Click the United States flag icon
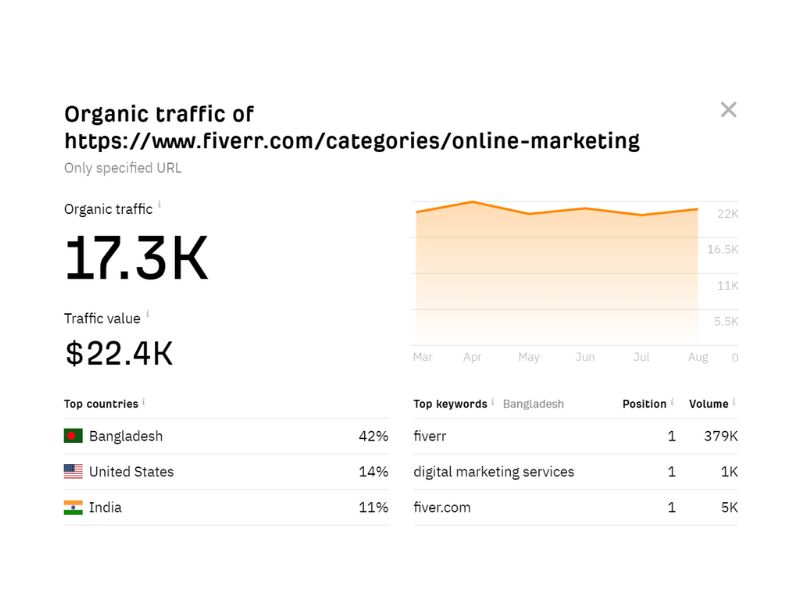The image size is (800, 600). coord(73,471)
